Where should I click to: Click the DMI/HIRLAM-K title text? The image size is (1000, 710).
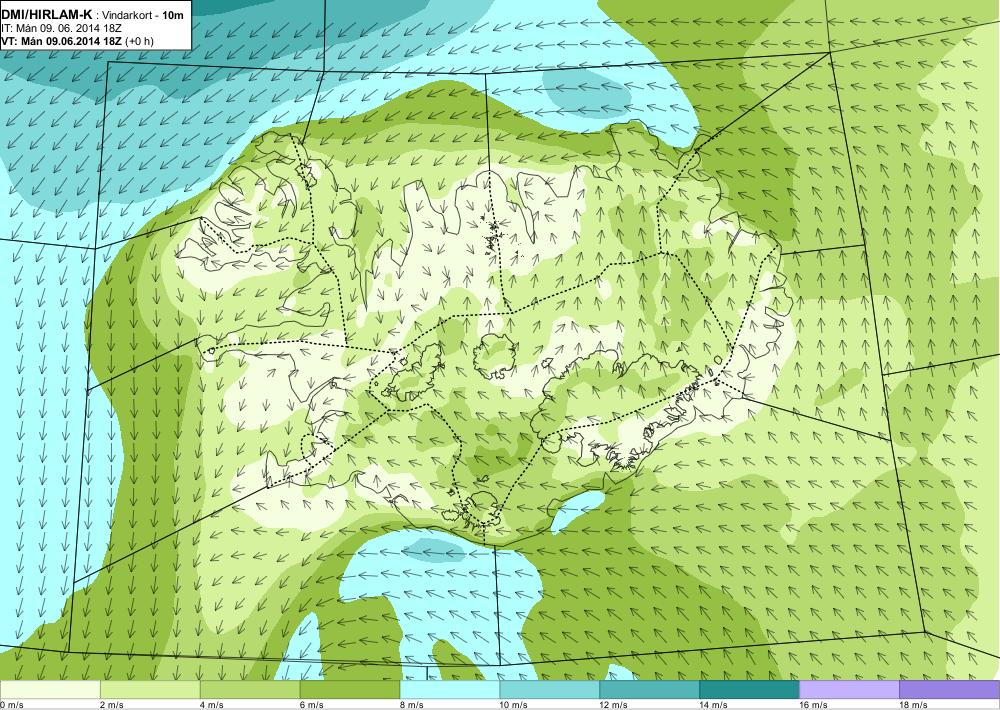point(47,14)
